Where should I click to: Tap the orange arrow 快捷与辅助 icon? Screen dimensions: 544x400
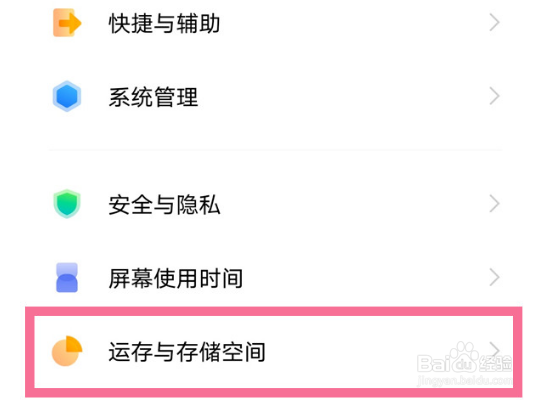point(67,23)
